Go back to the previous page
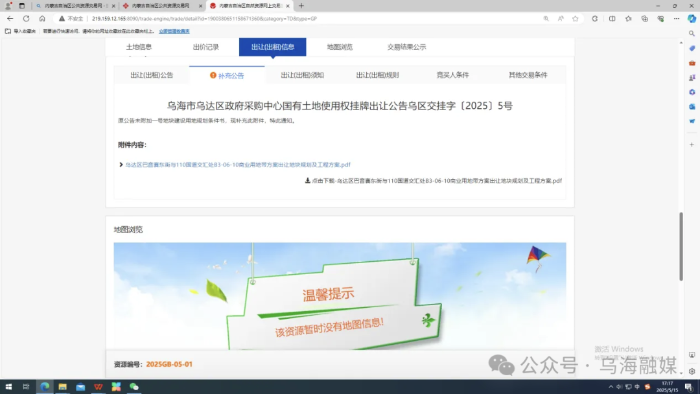This screenshot has width=700, height=394. pos(10,19)
